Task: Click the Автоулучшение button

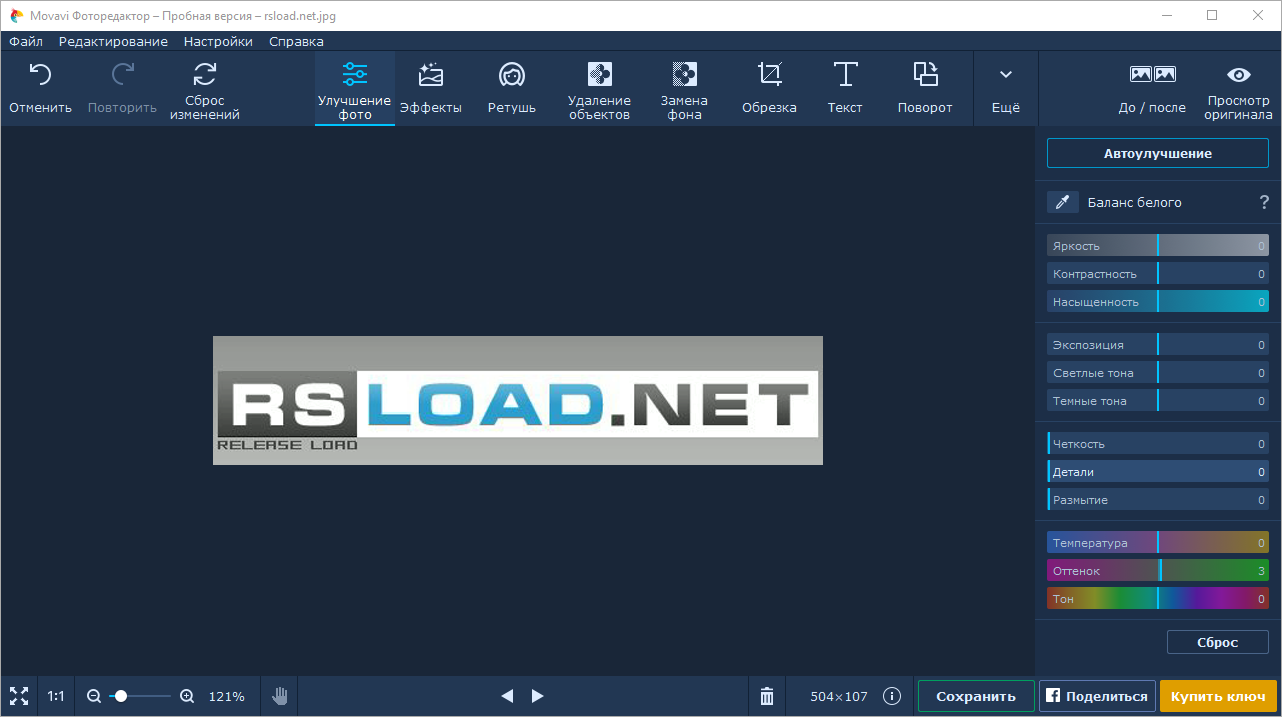Action: coord(1158,153)
